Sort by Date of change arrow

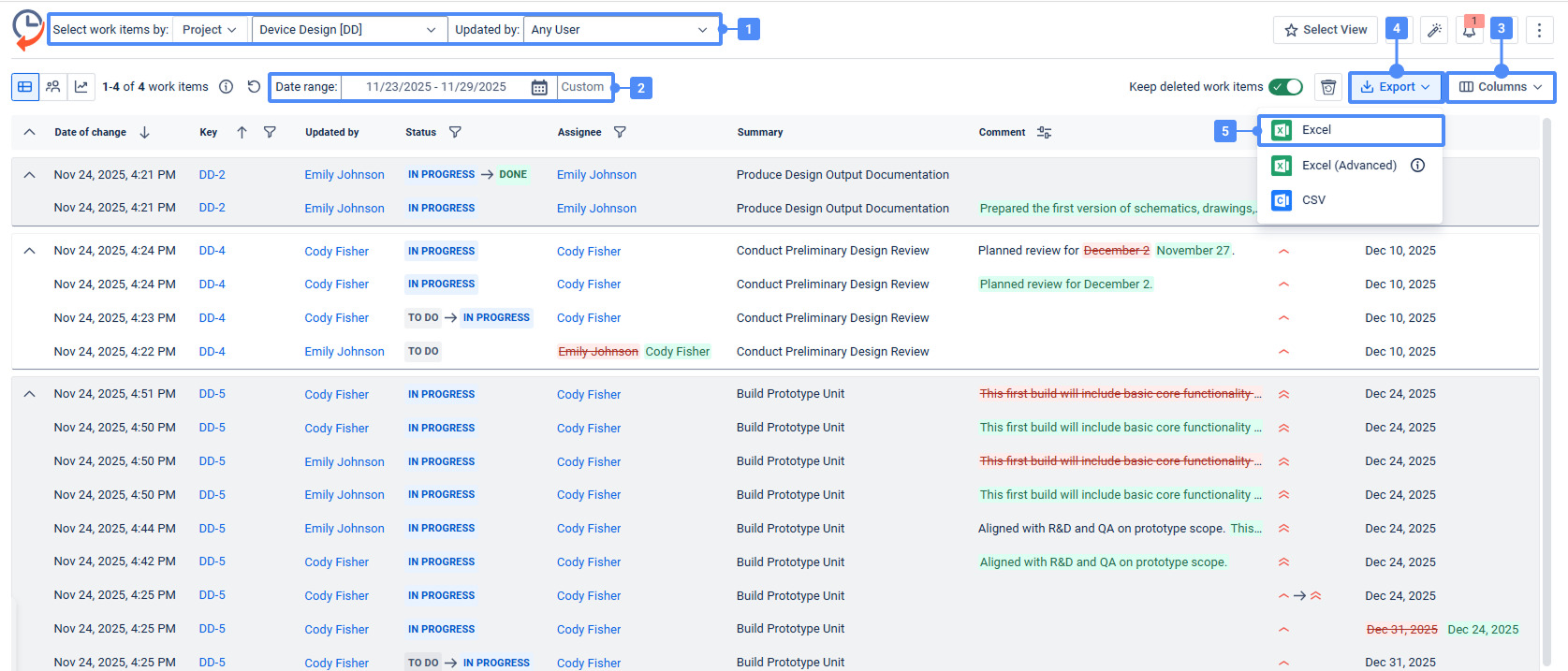144,132
